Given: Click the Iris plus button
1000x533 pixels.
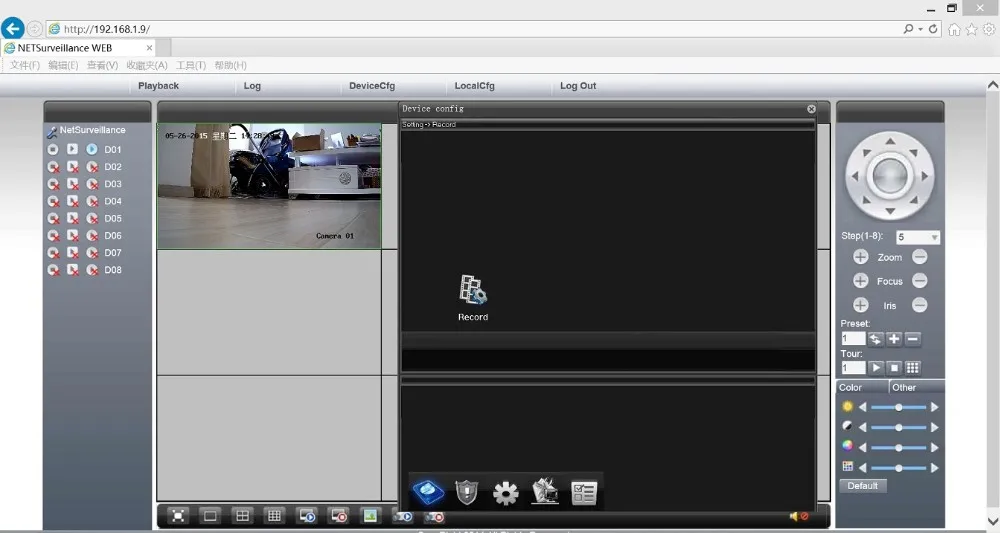Looking at the screenshot, I should click(860, 305).
